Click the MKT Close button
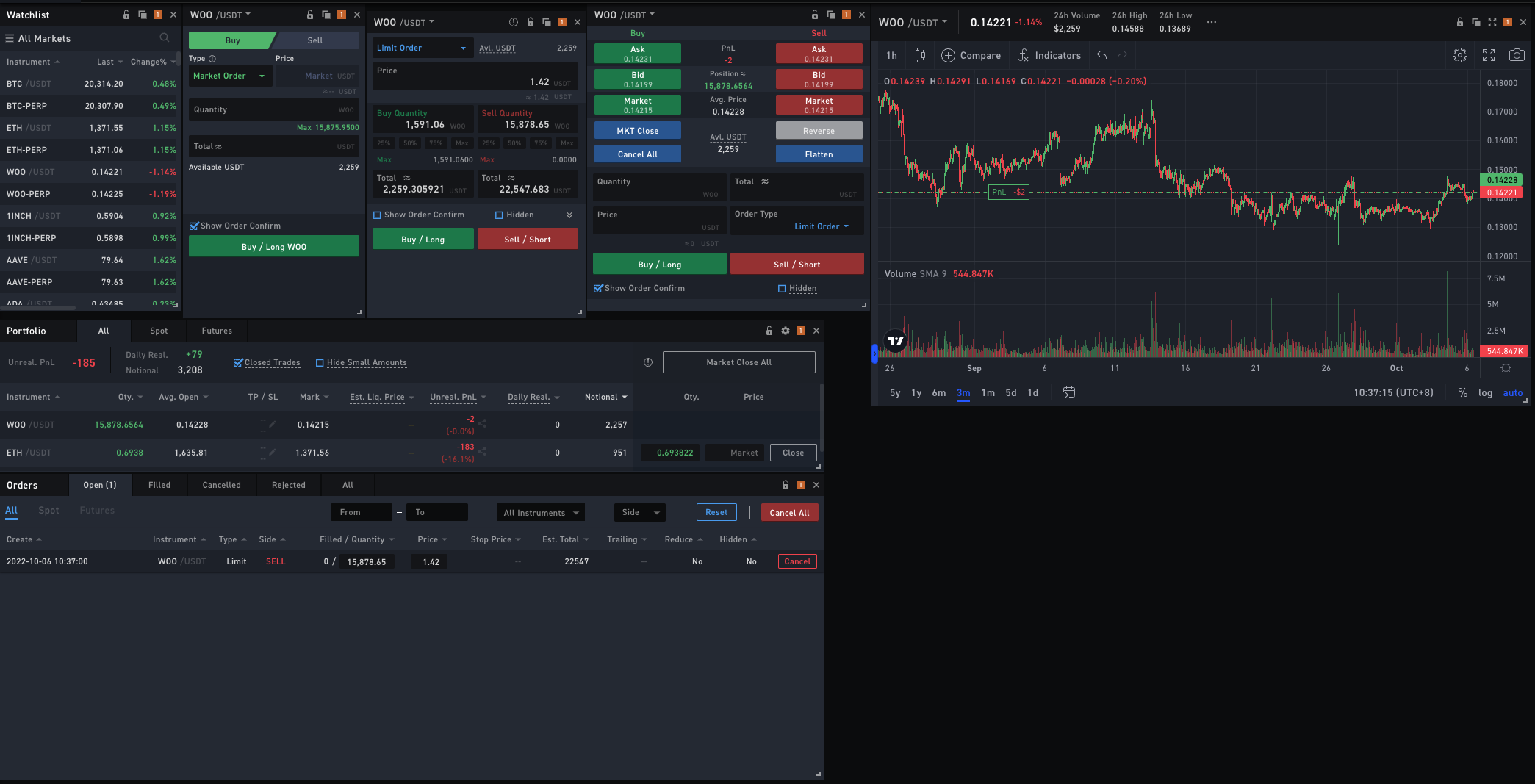1535x784 pixels. tap(638, 131)
